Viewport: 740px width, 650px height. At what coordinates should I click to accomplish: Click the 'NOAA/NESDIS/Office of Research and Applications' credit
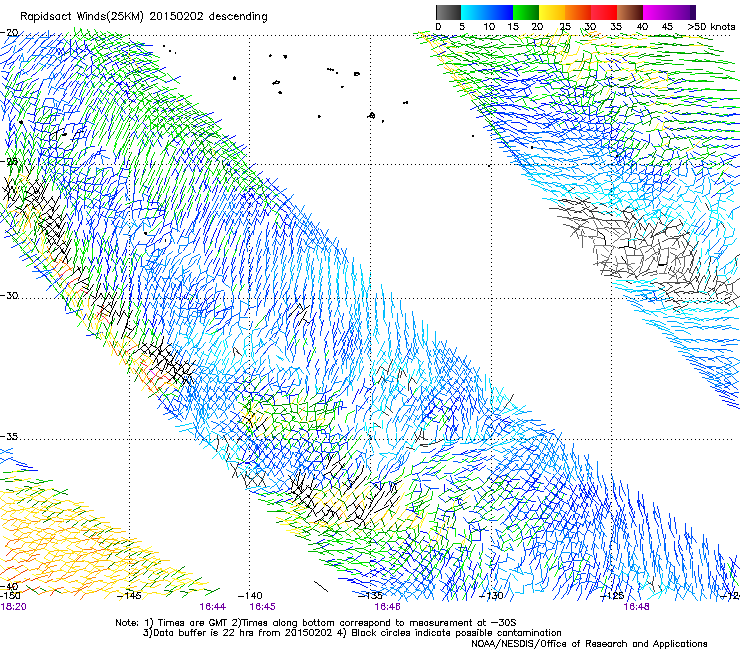click(x=589, y=644)
